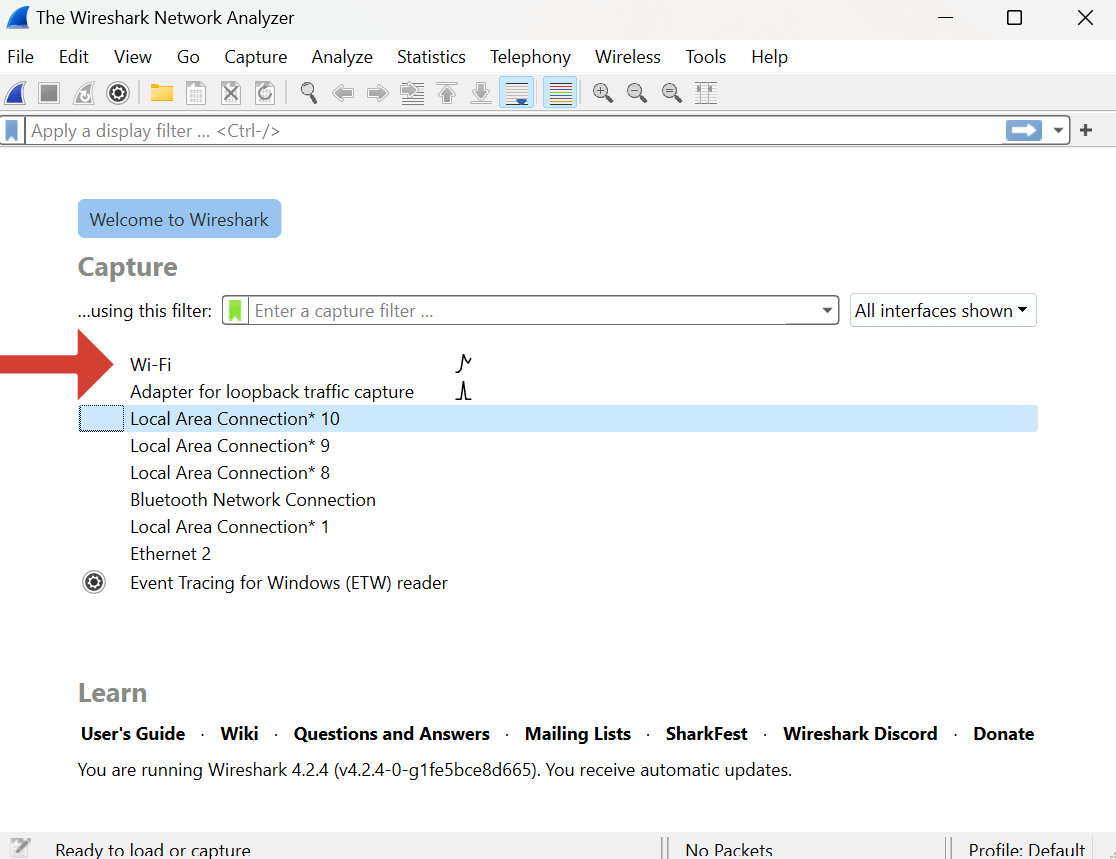Screen dimensions: 1116x859
Task: Open the Telephony menu
Action: pos(530,57)
